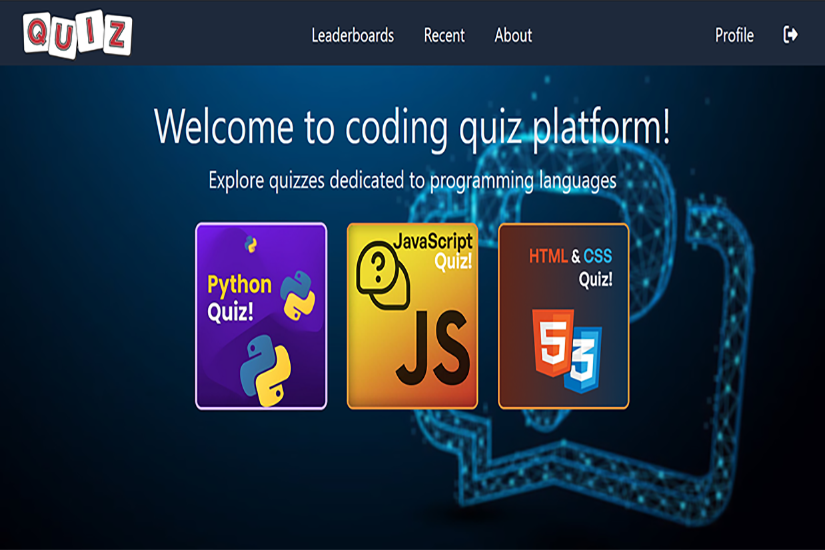The height and width of the screenshot is (550, 825).
Task: Click the red letter Q tile in logo
Action: click(40, 33)
